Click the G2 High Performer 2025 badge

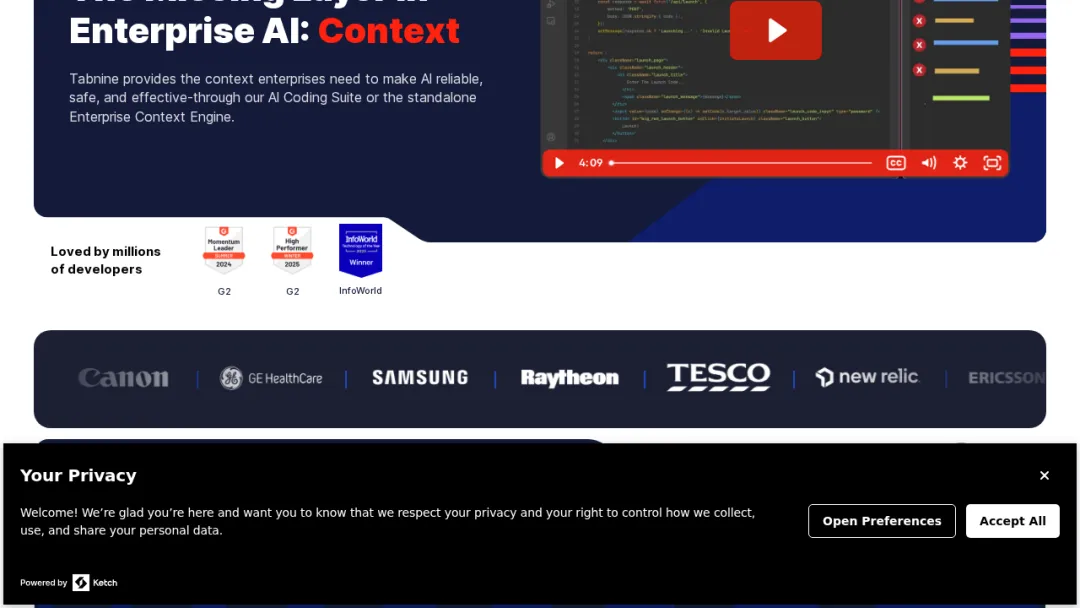(x=292, y=250)
